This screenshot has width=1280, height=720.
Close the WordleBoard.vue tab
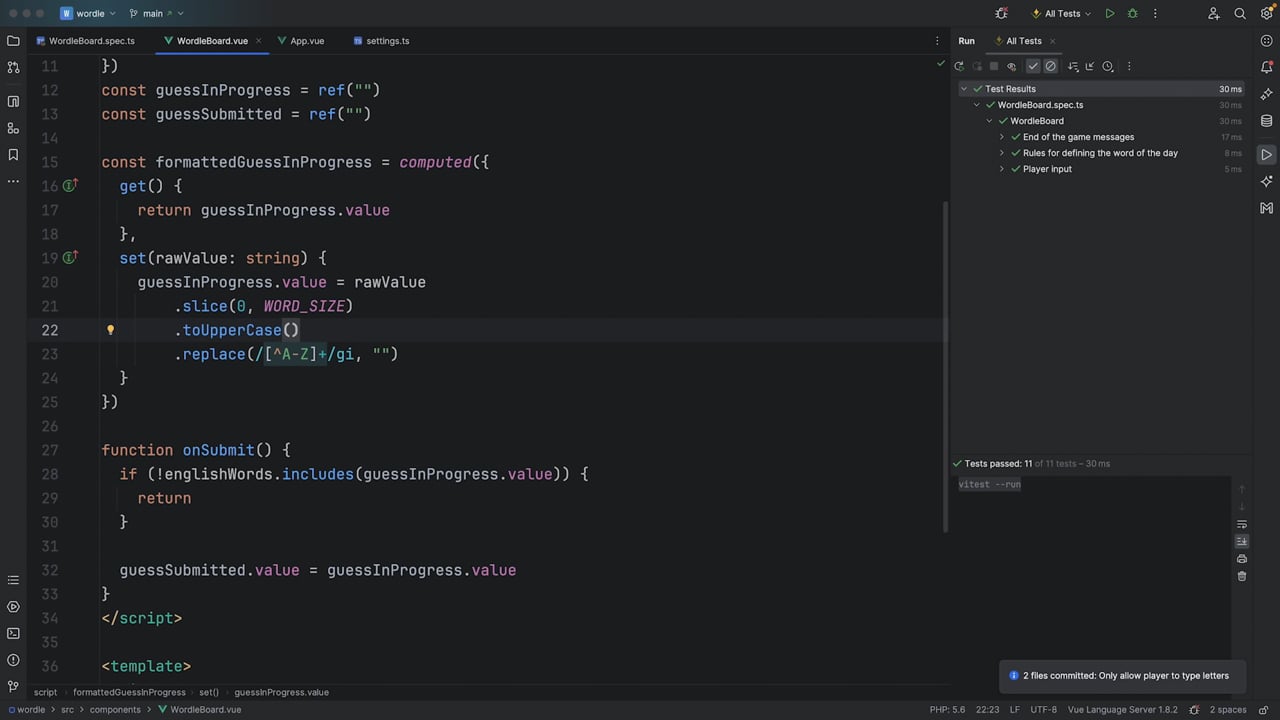(259, 41)
